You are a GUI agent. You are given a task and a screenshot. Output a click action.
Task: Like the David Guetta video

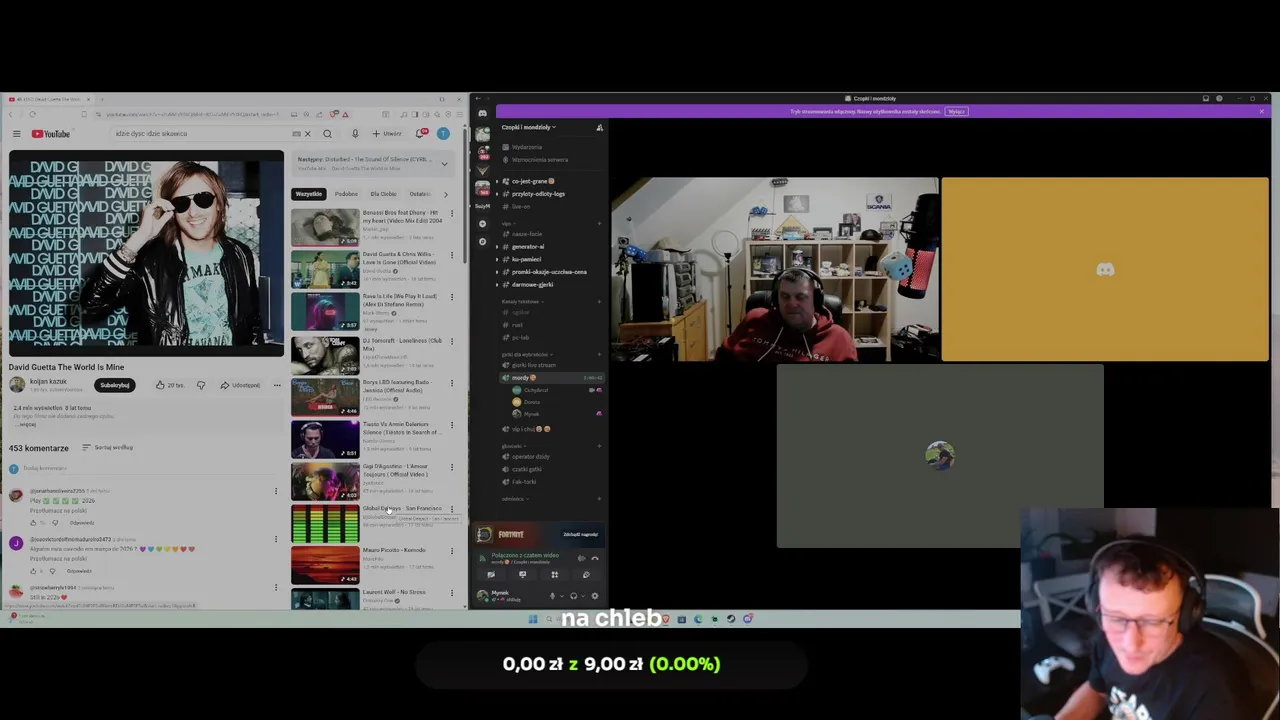(170, 385)
